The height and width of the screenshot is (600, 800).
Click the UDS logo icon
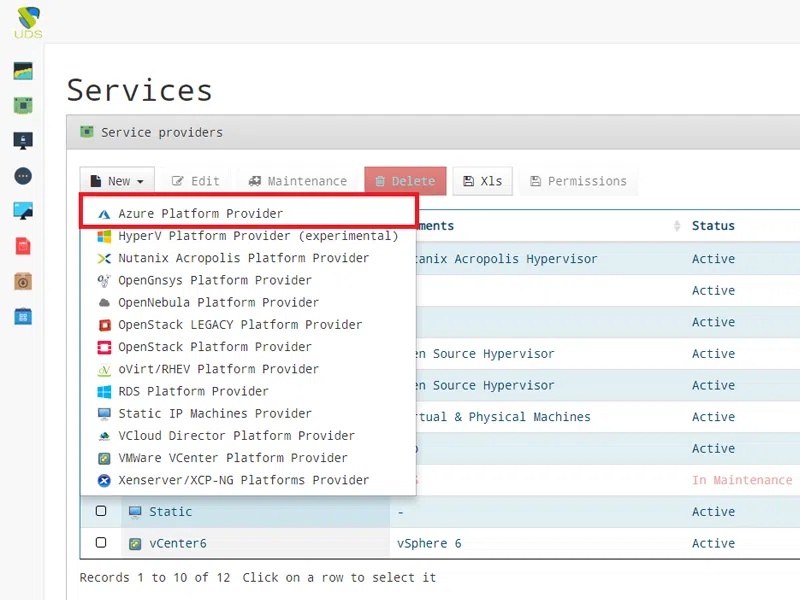tap(28, 22)
